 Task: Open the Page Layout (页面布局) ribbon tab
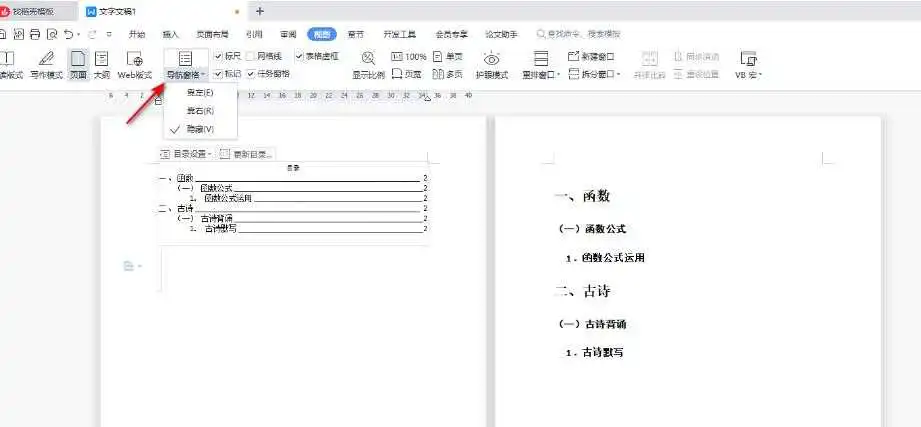pos(213,35)
